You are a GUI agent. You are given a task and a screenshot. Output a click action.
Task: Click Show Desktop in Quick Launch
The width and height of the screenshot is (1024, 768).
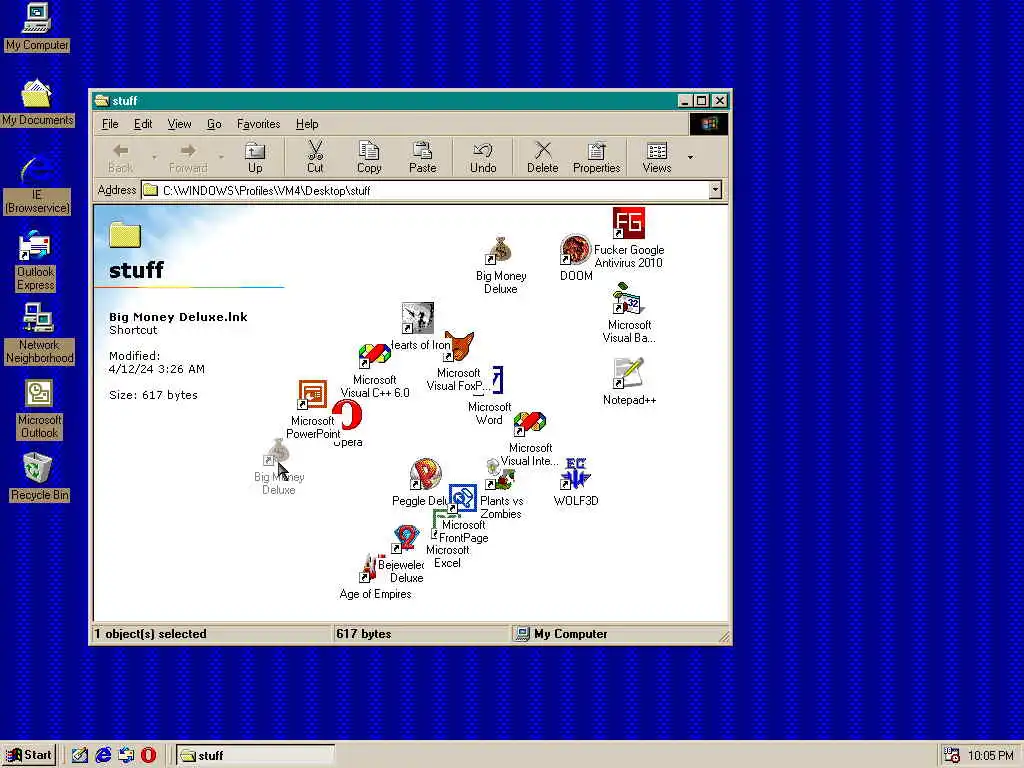[80, 755]
